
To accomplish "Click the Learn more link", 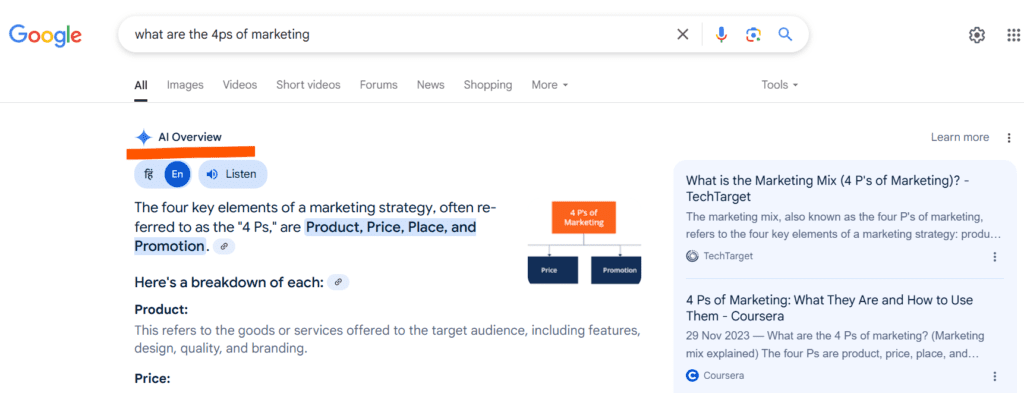I will coord(960,137).
